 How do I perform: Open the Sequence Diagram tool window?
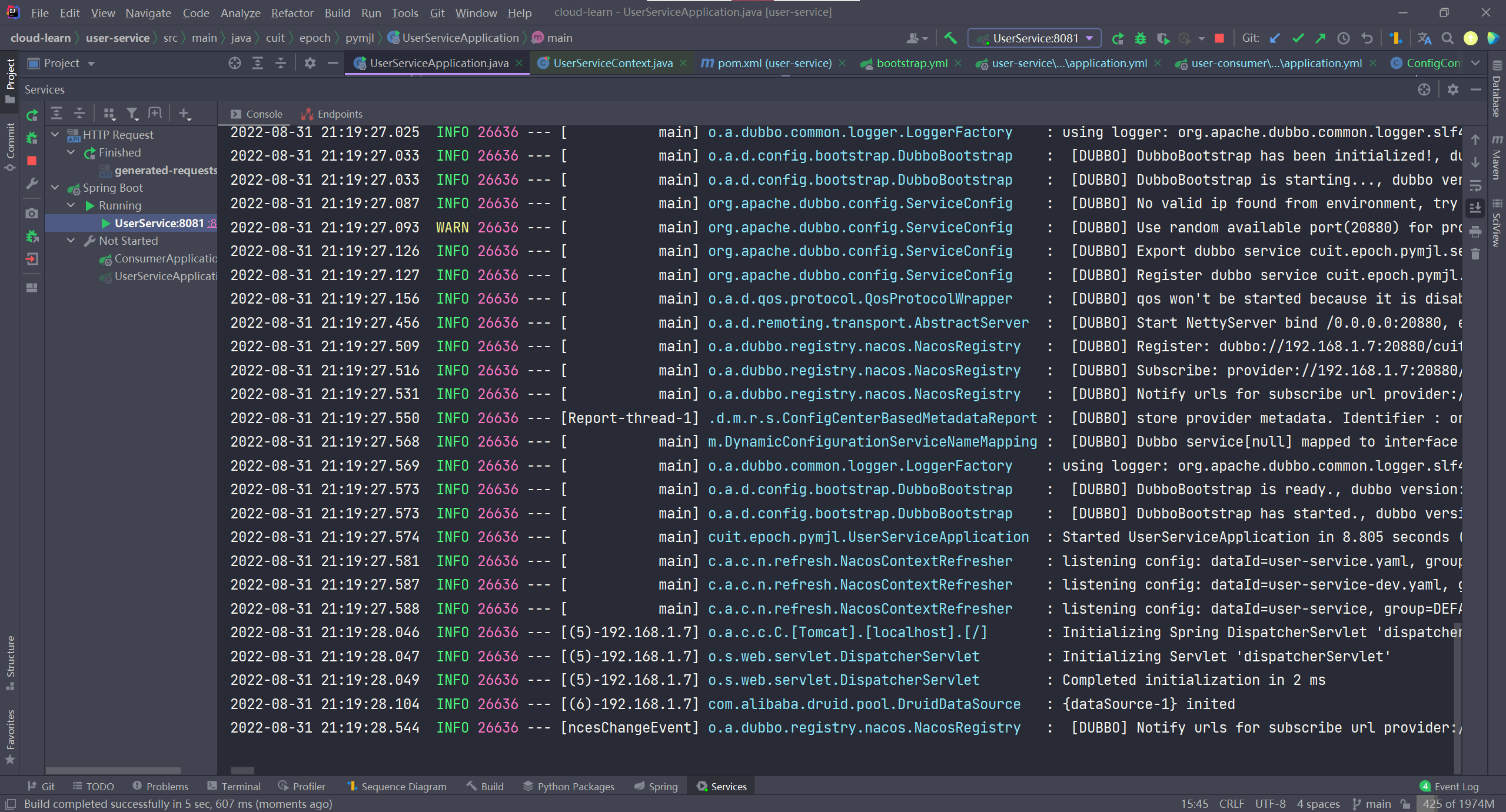click(x=397, y=786)
